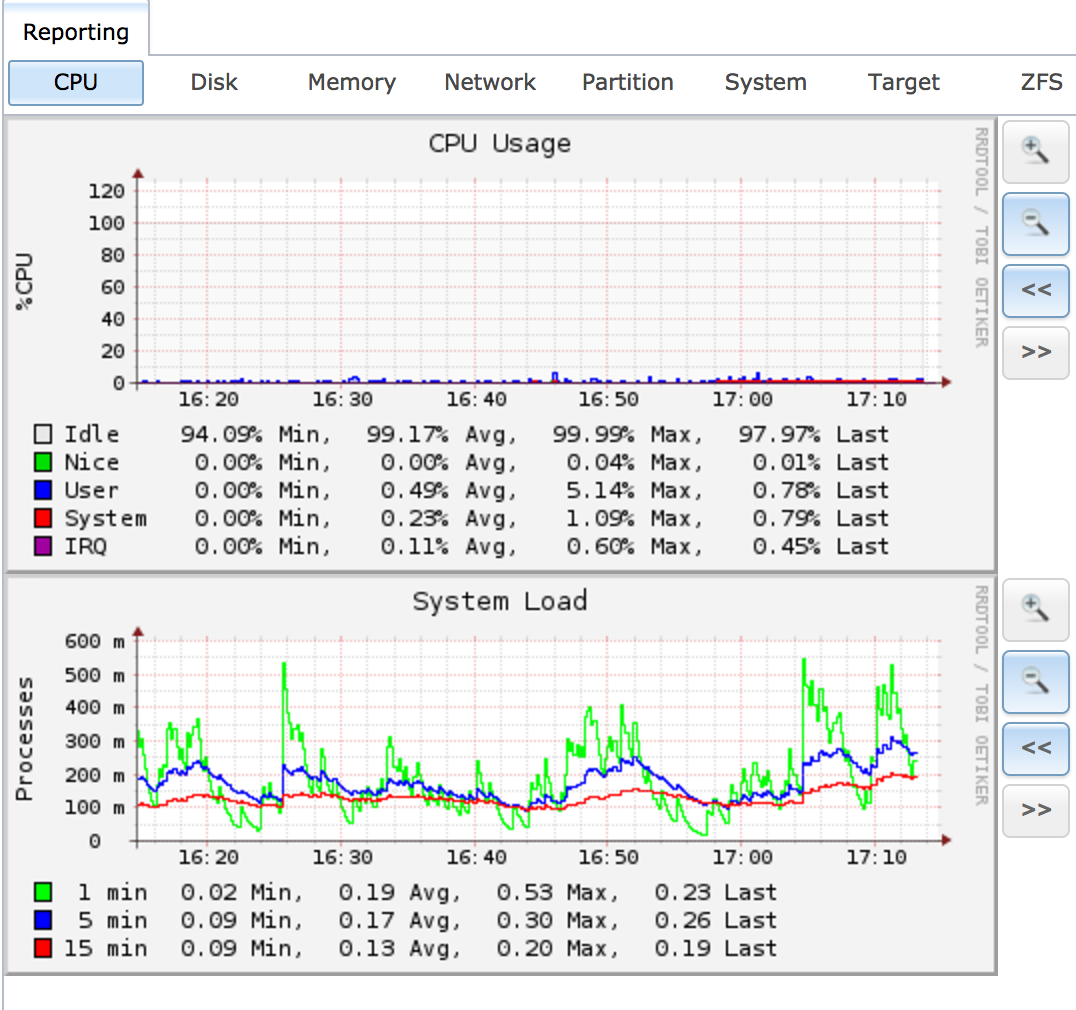
Task: Click the blue User legend swatch
Action: (x=43, y=491)
